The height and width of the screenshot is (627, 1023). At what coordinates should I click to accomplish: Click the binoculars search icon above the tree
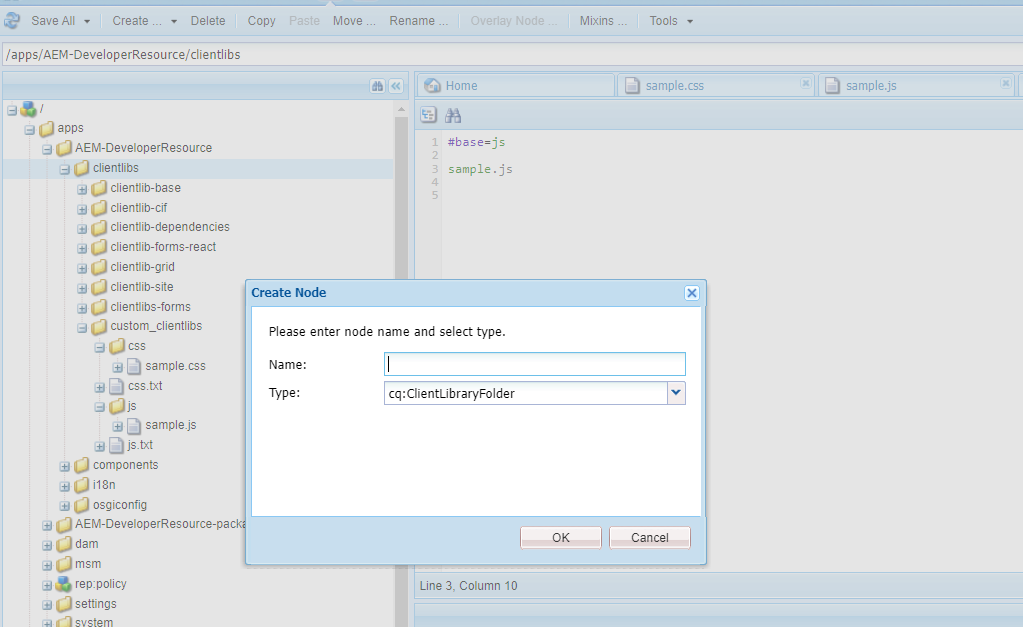coord(377,86)
